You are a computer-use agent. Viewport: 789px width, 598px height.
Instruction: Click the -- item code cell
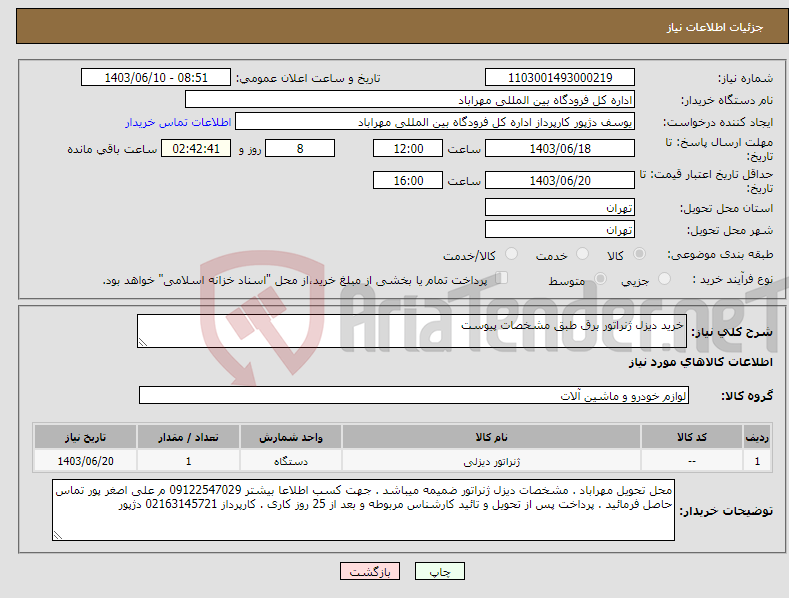coord(691,461)
